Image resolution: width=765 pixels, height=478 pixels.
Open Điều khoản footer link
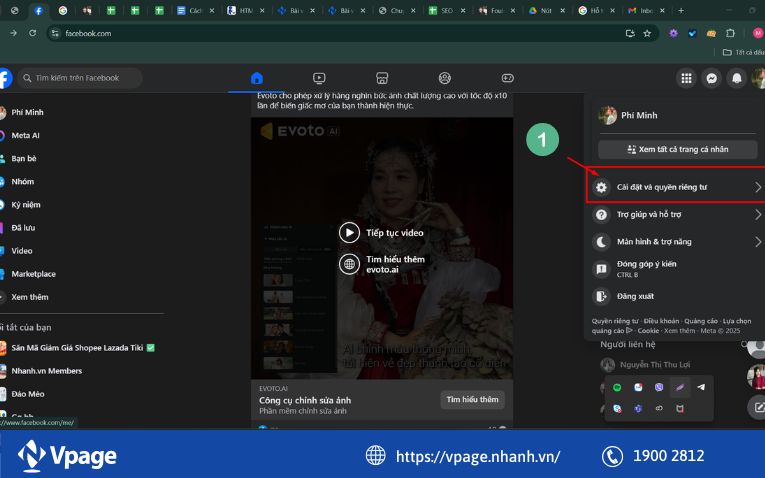tap(661, 321)
